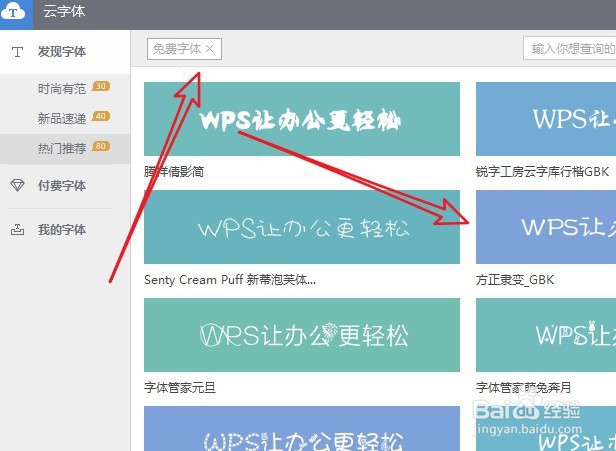Click the 字体管家元旦 font name
616x451 pixels.
click(x=180, y=388)
